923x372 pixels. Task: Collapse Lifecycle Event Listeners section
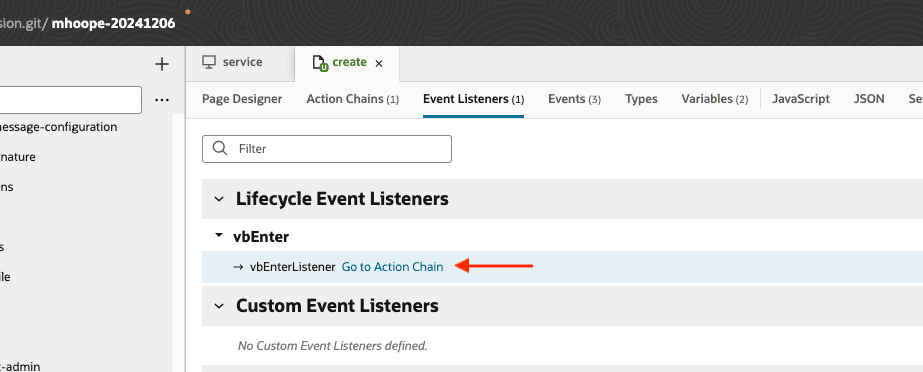[x=219, y=199]
